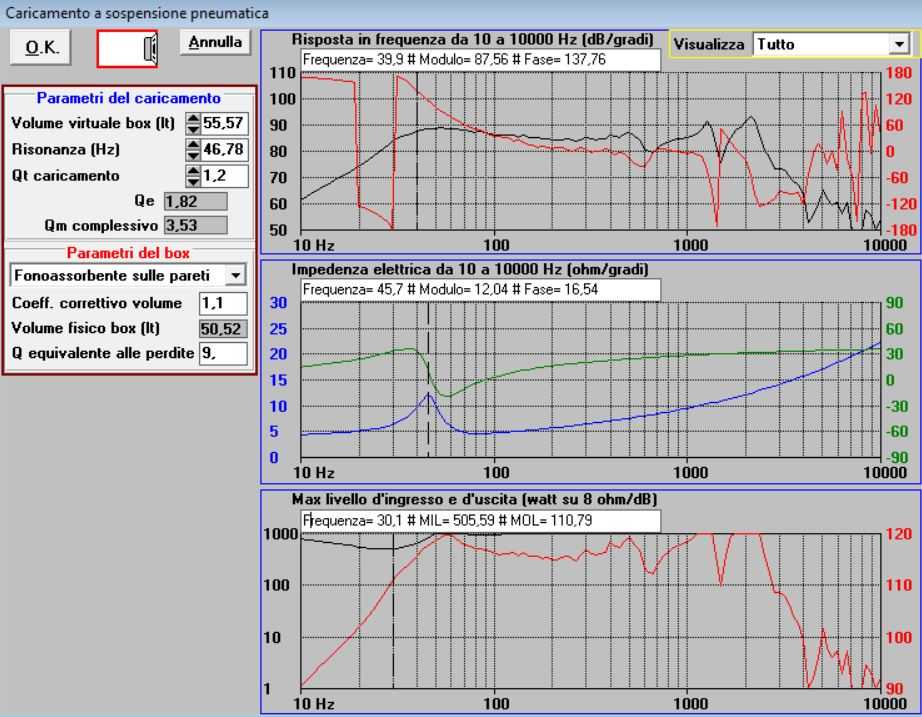Click the MIL/MOL readout Frequenza= 30,1
Image resolution: width=922 pixels, height=717 pixels.
tap(481, 521)
